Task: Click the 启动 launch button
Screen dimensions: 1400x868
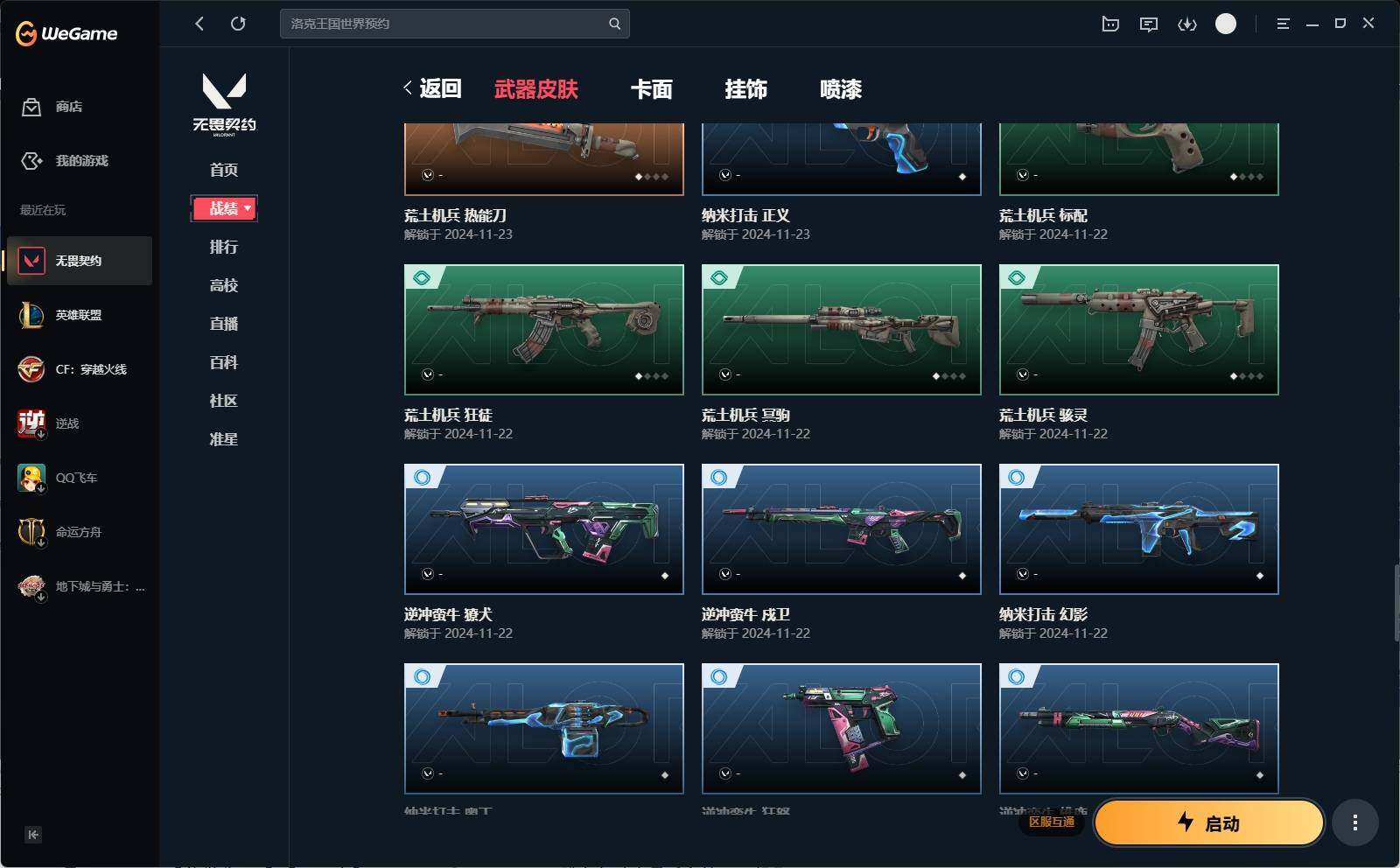Action: (1209, 822)
